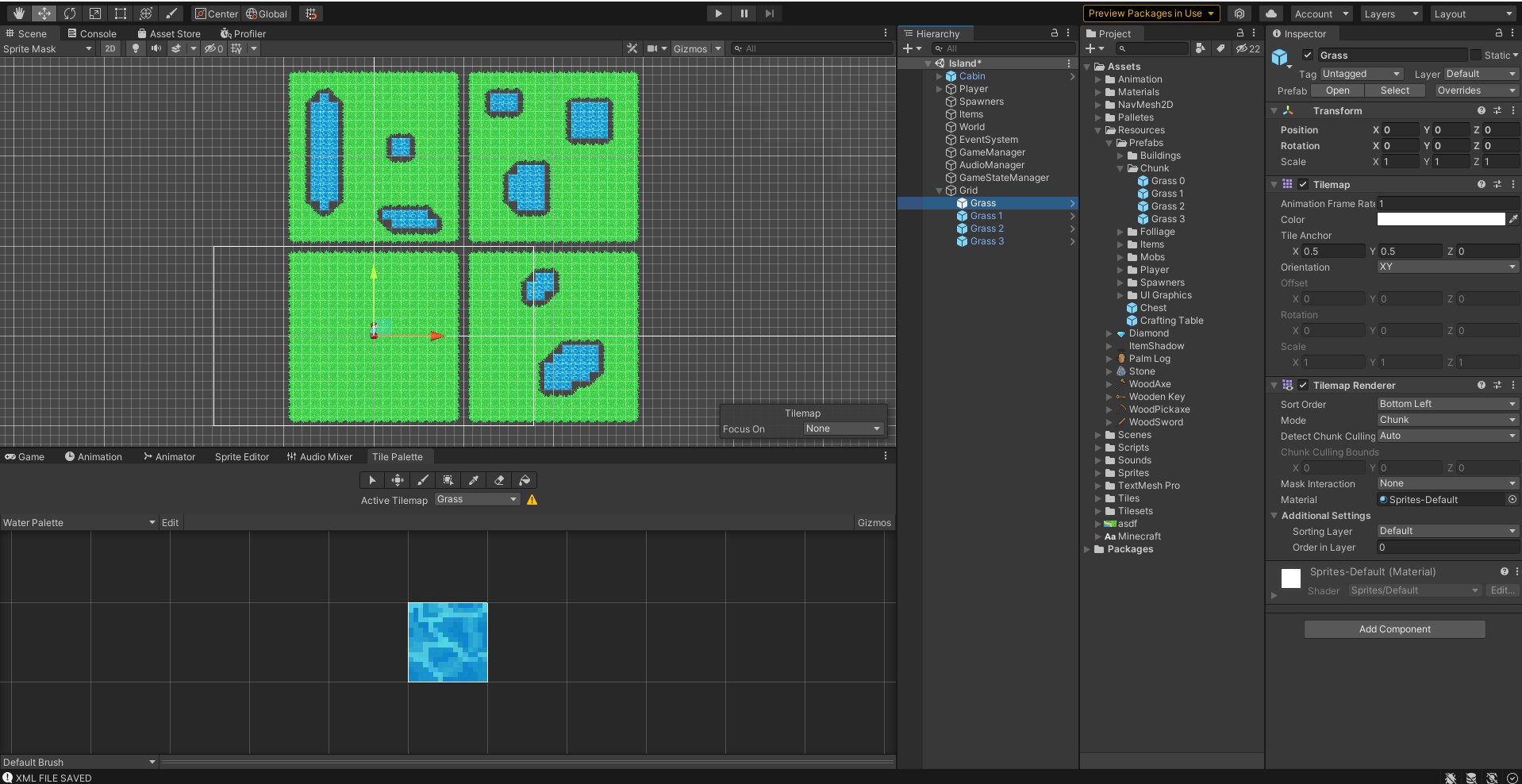Open the Focus On None dropdown
Screen dimensions: 1522x784
tap(843, 429)
